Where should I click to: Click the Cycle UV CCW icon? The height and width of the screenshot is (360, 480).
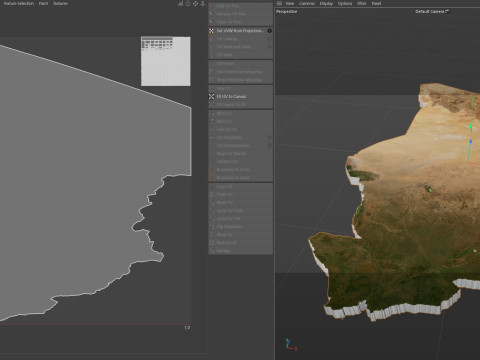[211, 210]
